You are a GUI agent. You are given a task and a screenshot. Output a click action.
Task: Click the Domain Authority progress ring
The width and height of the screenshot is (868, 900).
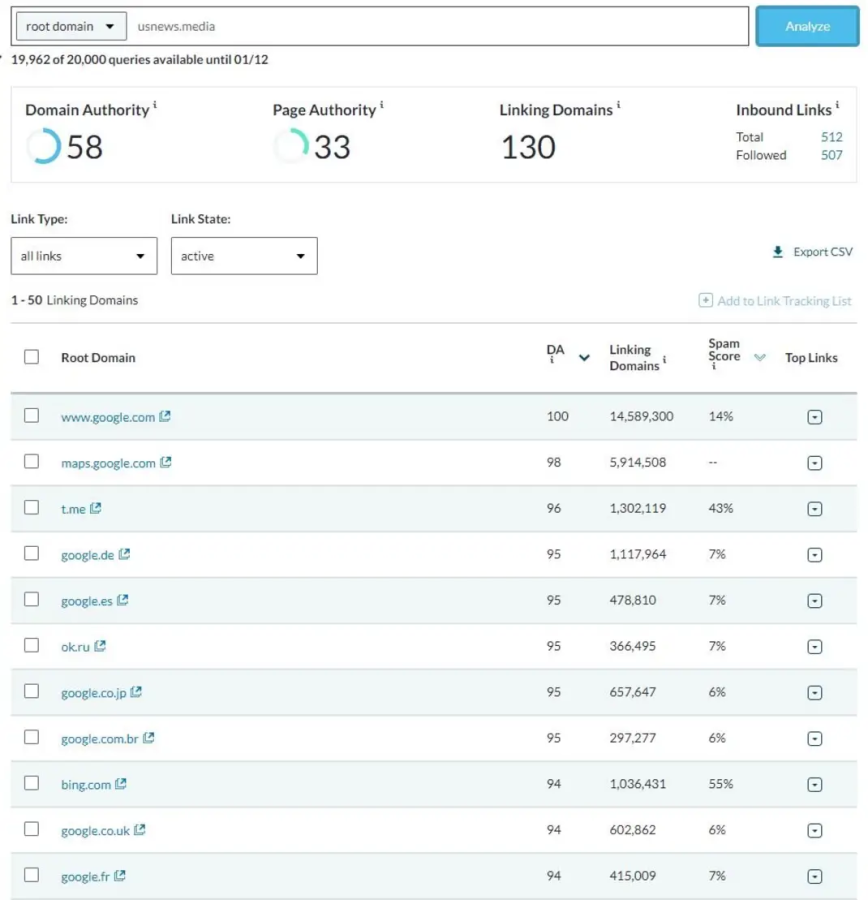pos(43,146)
